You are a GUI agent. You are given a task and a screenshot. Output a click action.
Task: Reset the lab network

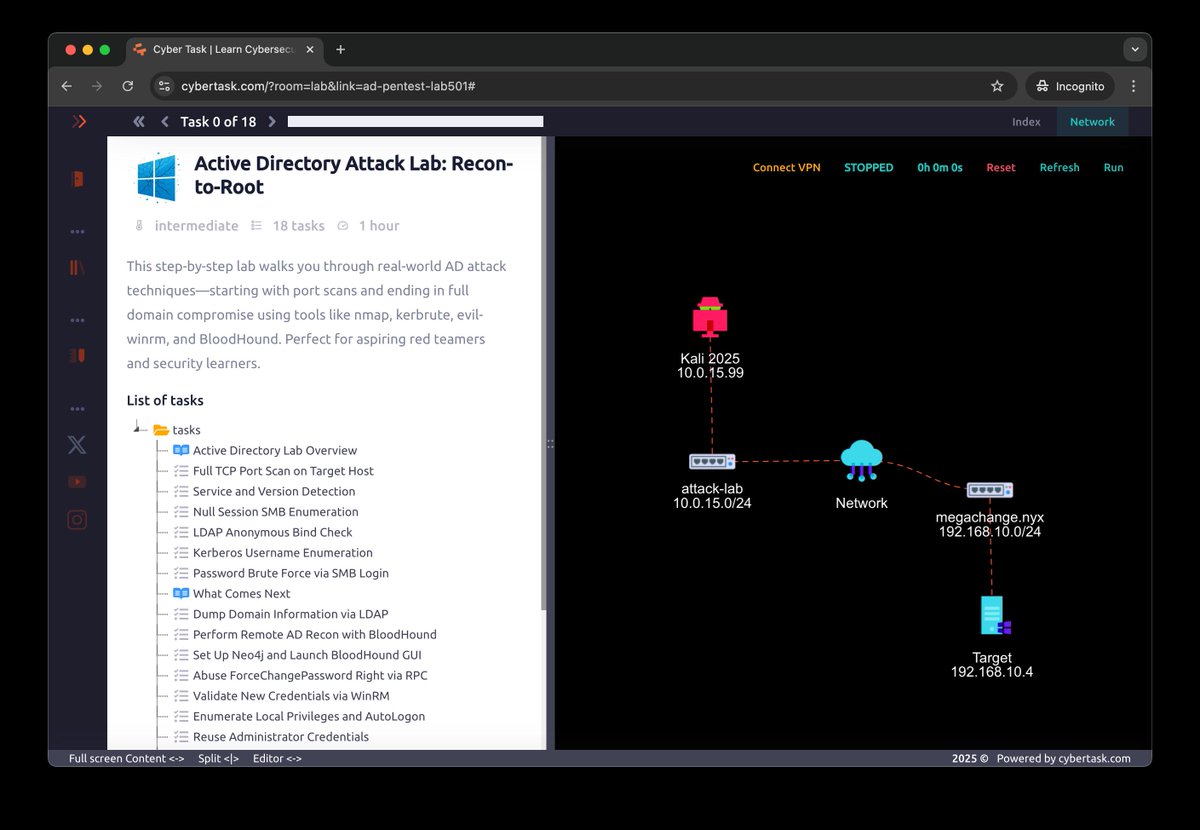pos(1000,168)
